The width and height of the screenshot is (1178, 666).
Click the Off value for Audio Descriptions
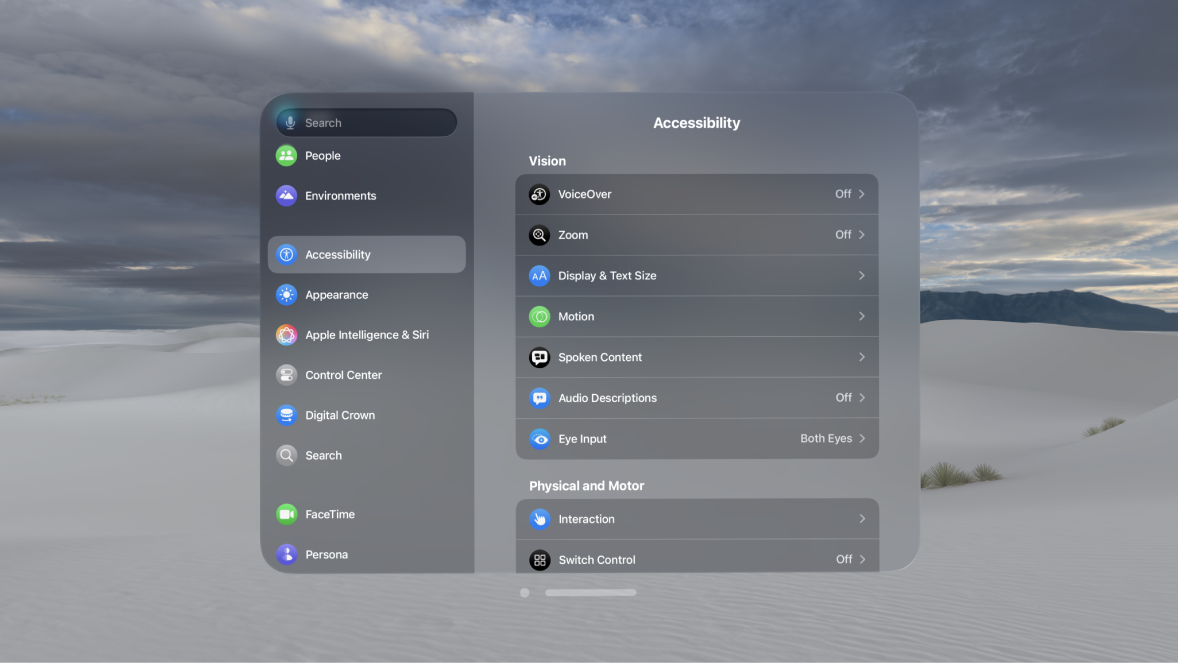coord(843,398)
